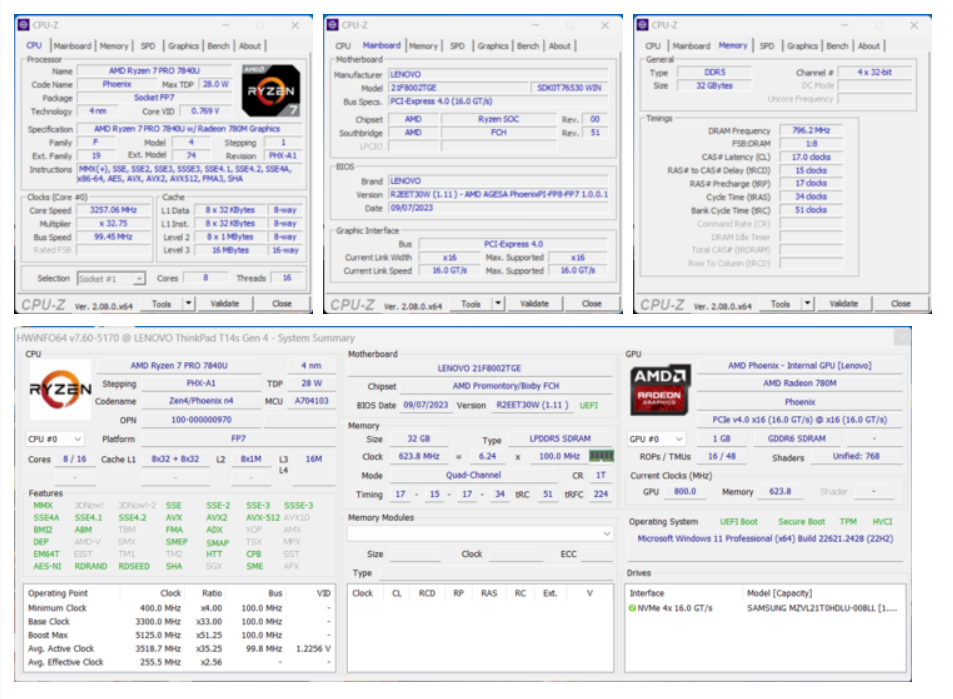Click the memory module icon beside 100.0 MHz
Screen dimensions: 953x699
pyautogui.click(x=602, y=456)
